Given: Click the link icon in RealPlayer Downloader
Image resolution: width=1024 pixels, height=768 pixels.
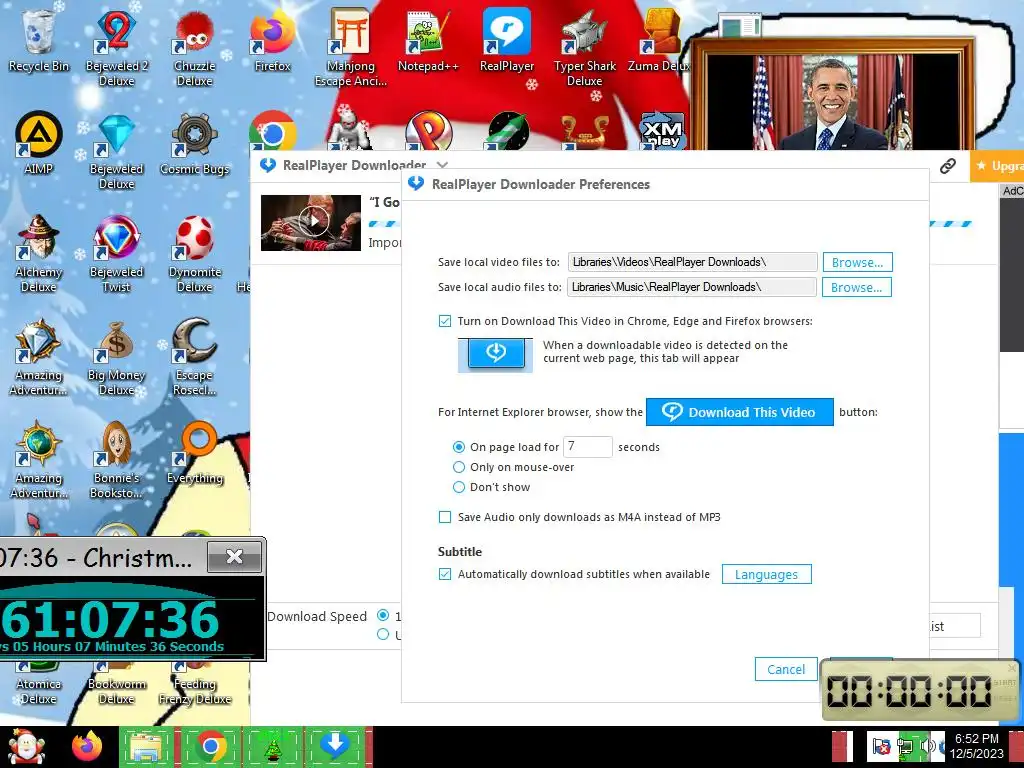Looking at the screenshot, I should tap(948, 166).
